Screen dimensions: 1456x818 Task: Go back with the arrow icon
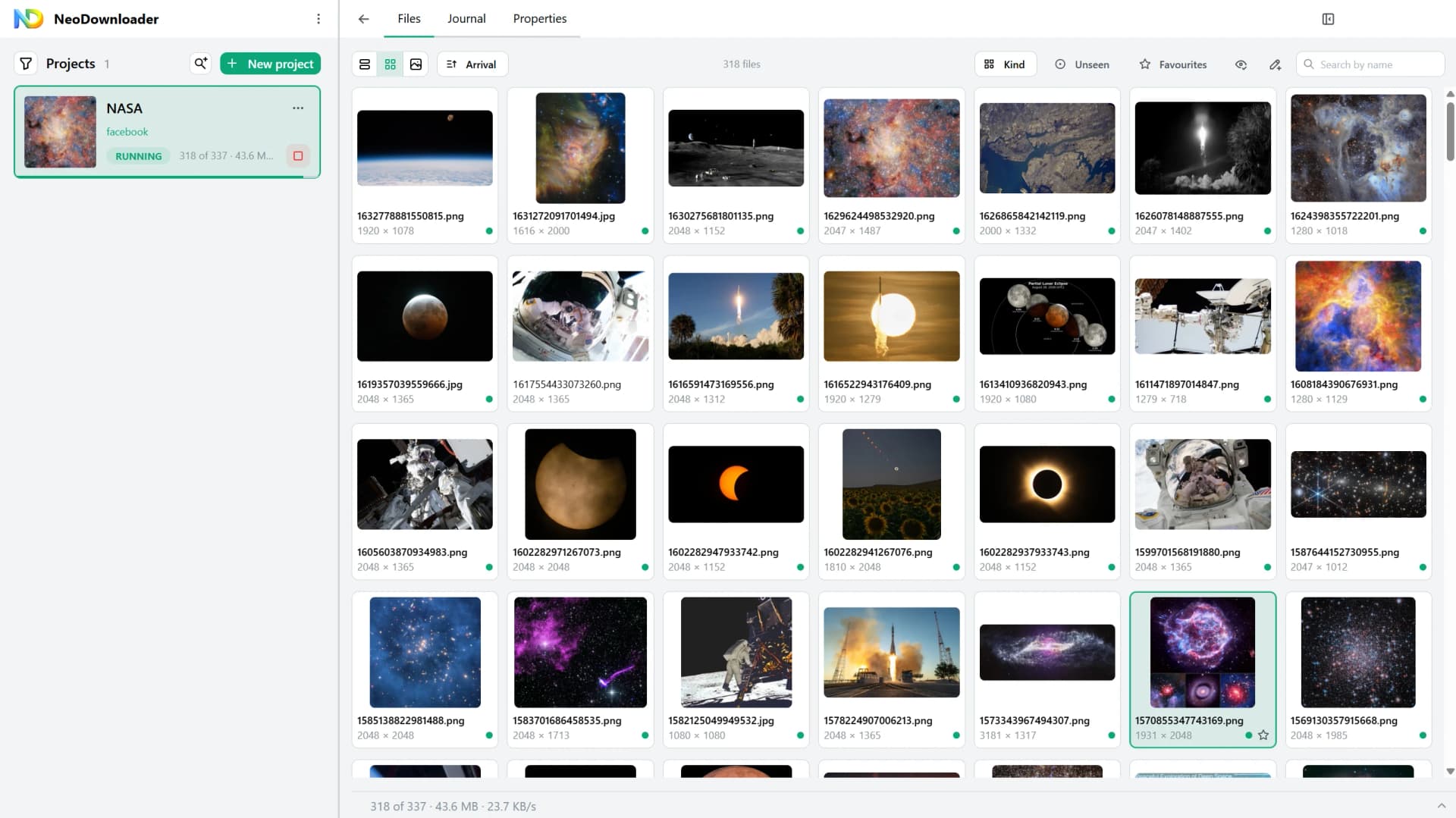click(364, 19)
